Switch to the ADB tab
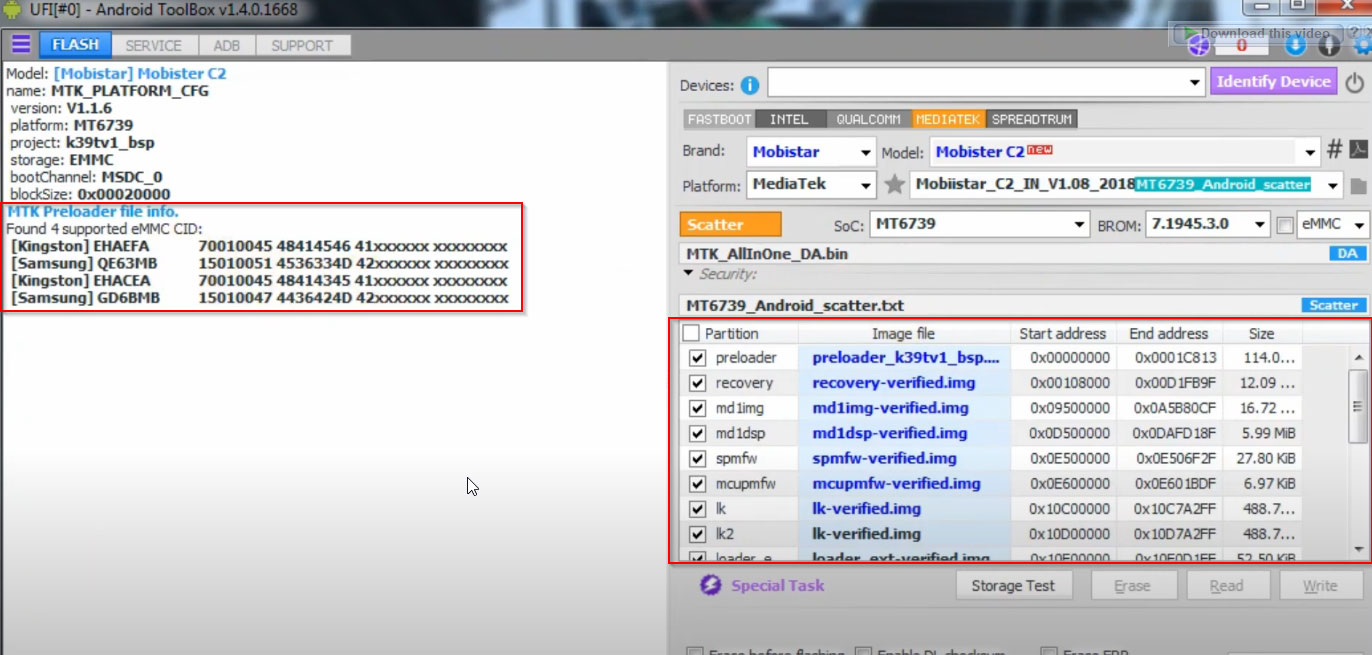1372x655 pixels. click(x=227, y=45)
